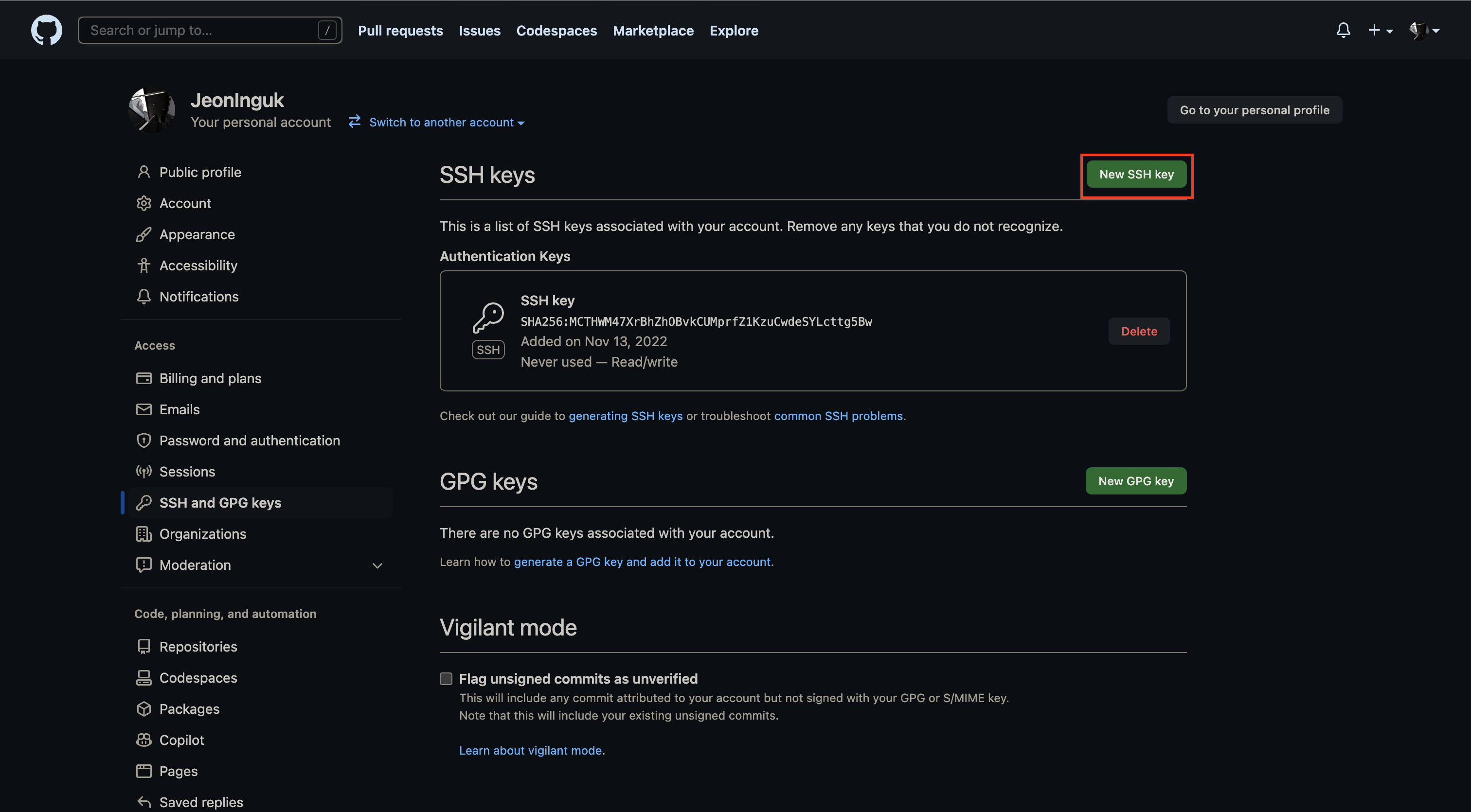Open the generating SSH keys guide link

[x=625, y=416]
